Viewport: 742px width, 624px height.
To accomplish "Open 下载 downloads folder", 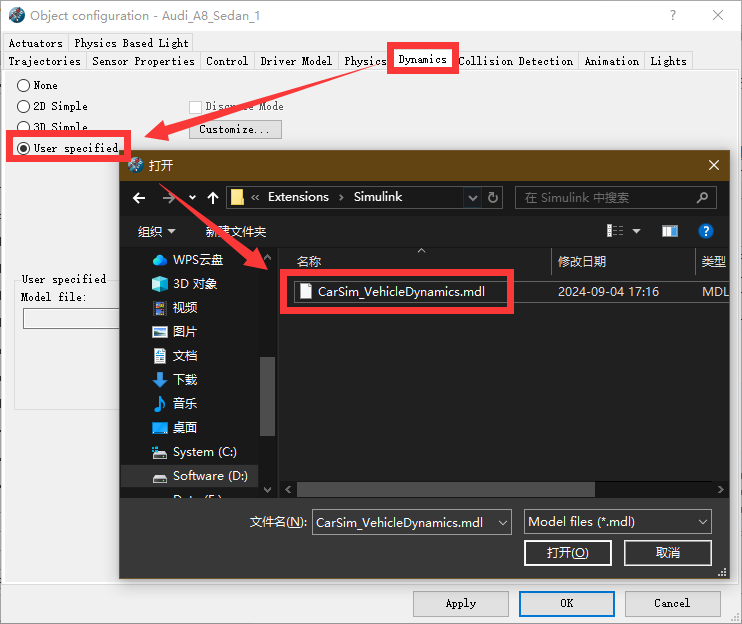I will [175, 380].
